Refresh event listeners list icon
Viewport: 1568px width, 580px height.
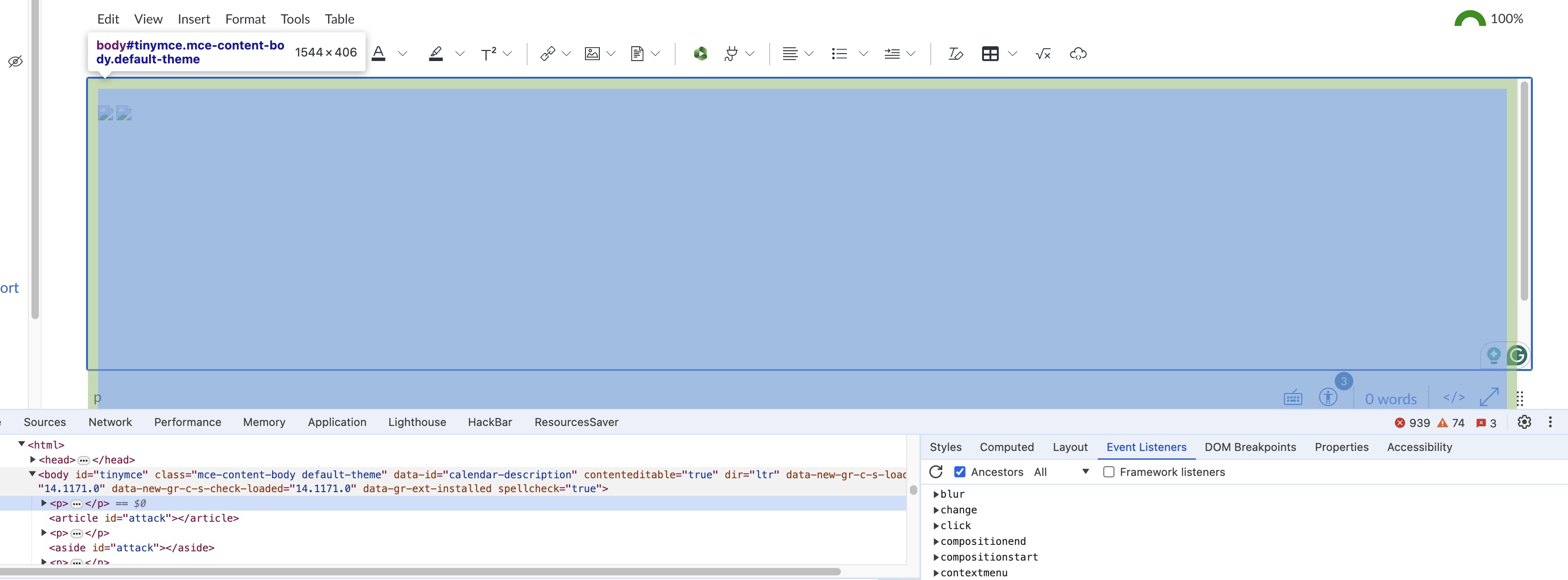pyautogui.click(x=936, y=472)
